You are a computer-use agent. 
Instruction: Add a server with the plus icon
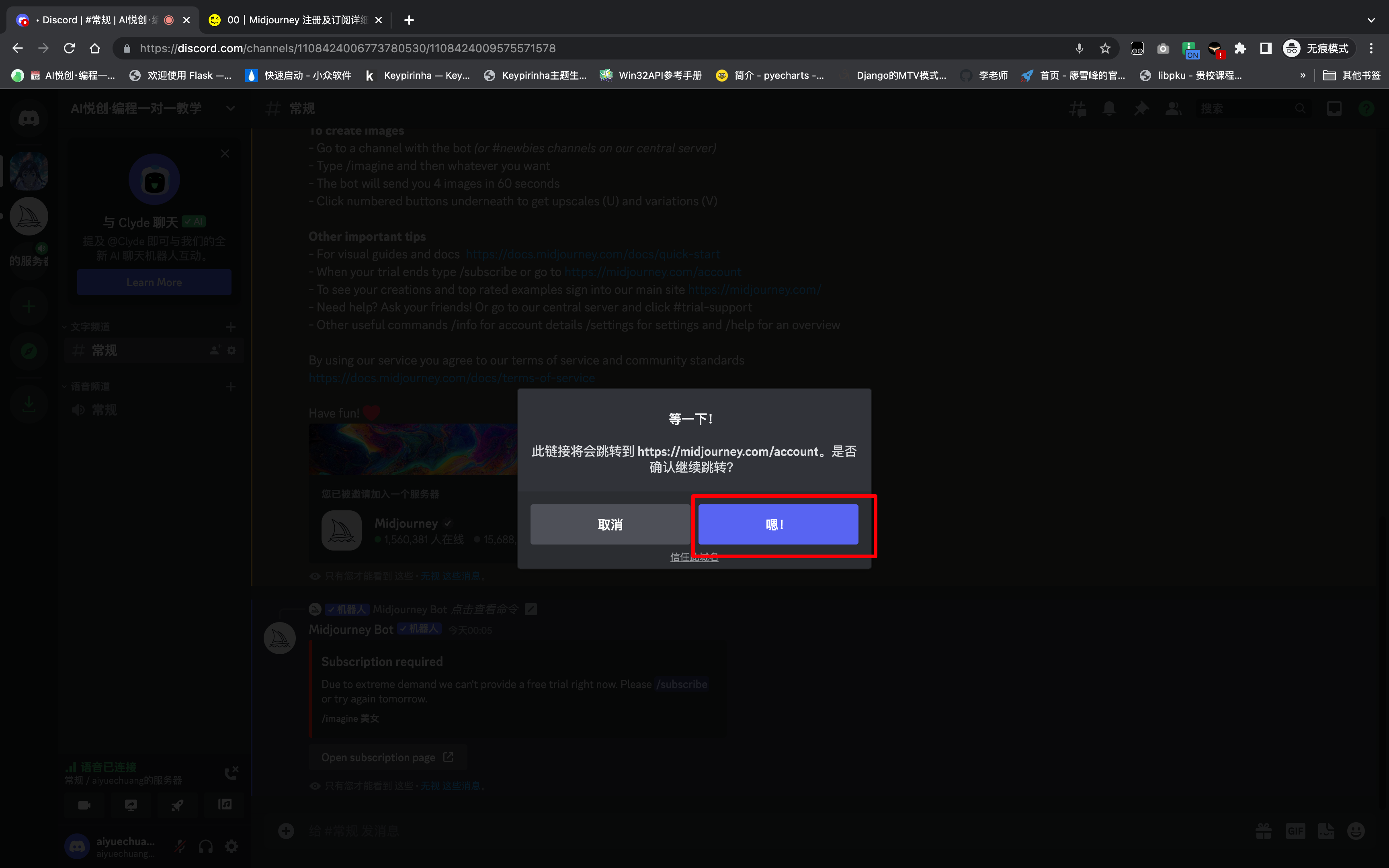(29, 306)
